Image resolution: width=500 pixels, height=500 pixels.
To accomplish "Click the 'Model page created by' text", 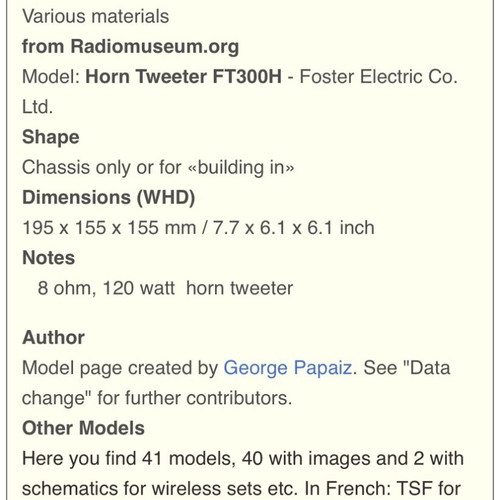I will [x=120, y=368].
